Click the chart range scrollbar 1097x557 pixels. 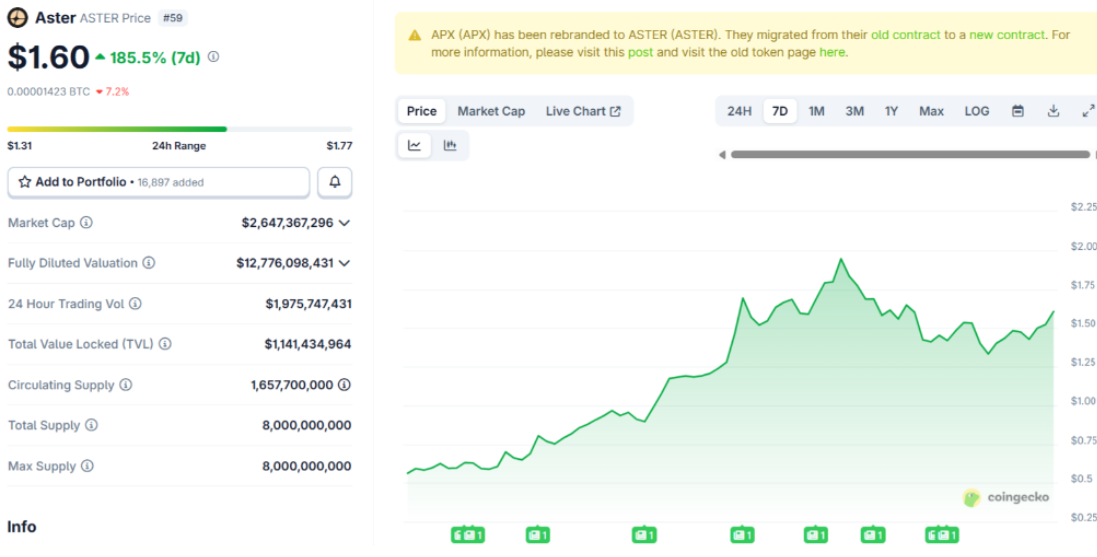[908, 155]
